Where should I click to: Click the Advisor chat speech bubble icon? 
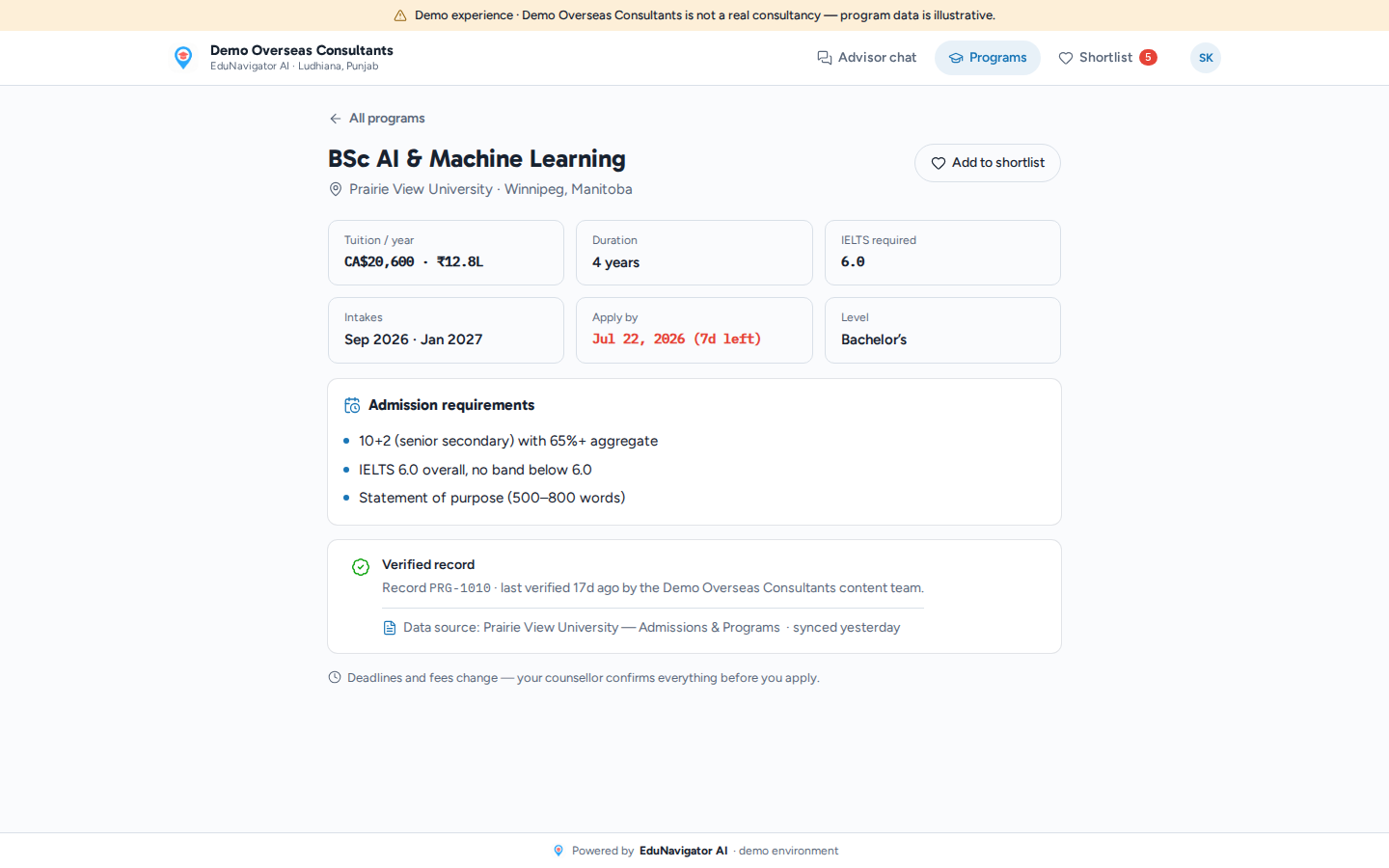(x=825, y=58)
